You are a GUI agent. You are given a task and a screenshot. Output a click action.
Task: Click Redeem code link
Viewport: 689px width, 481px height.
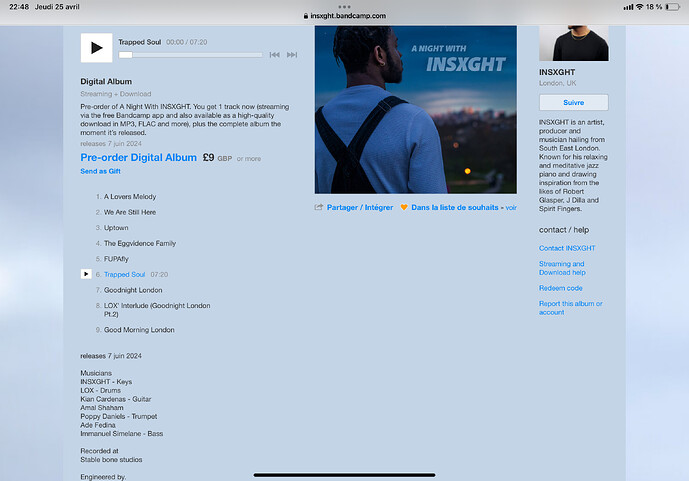coord(560,288)
